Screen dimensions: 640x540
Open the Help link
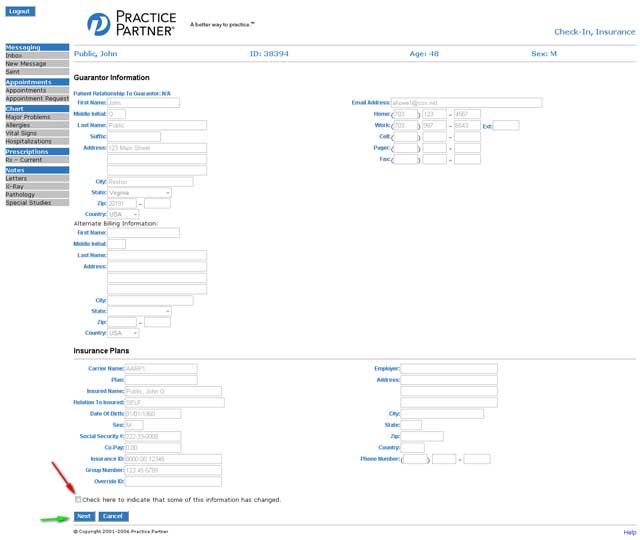click(x=629, y=532)
